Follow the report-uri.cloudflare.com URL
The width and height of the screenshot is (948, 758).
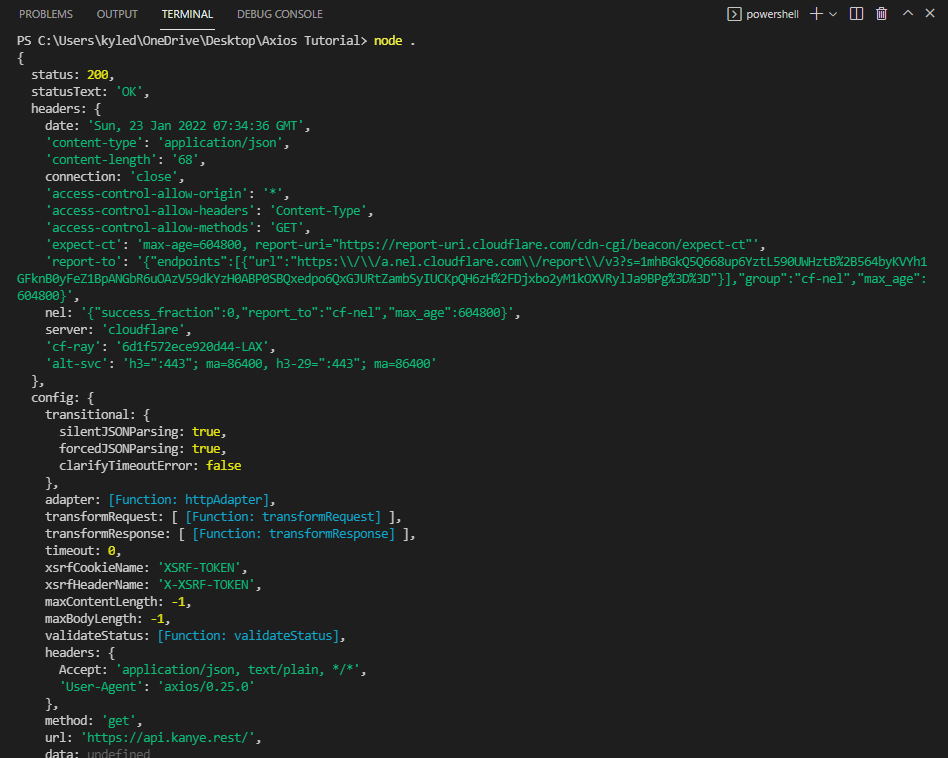pos(542,245)
